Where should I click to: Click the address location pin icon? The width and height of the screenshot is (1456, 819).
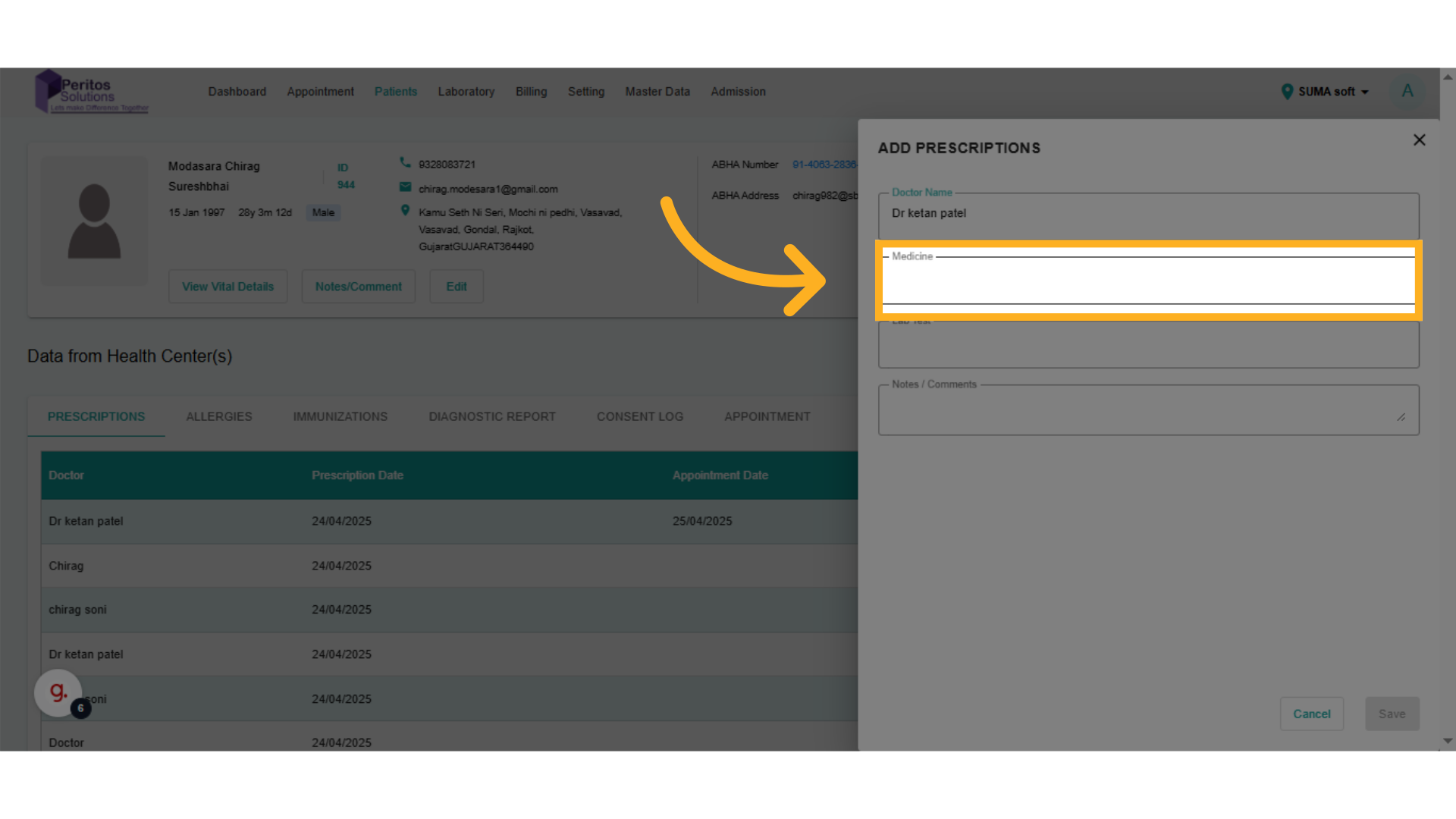click(x=405, y=211)
